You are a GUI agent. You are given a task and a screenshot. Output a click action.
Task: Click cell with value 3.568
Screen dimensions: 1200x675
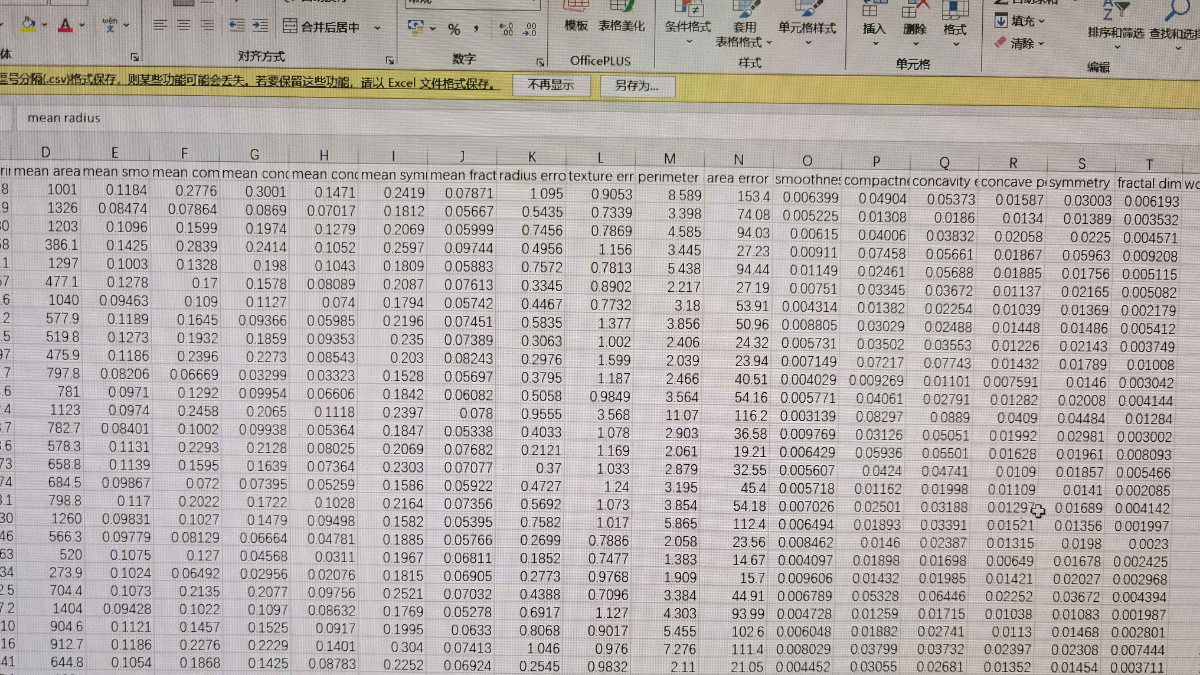602,414
